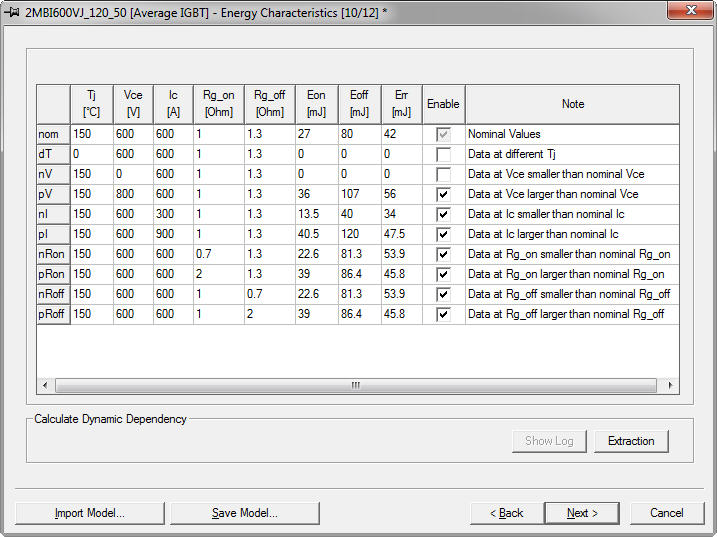
Task: Go to next page with Next button
Action: coord(582,513)
